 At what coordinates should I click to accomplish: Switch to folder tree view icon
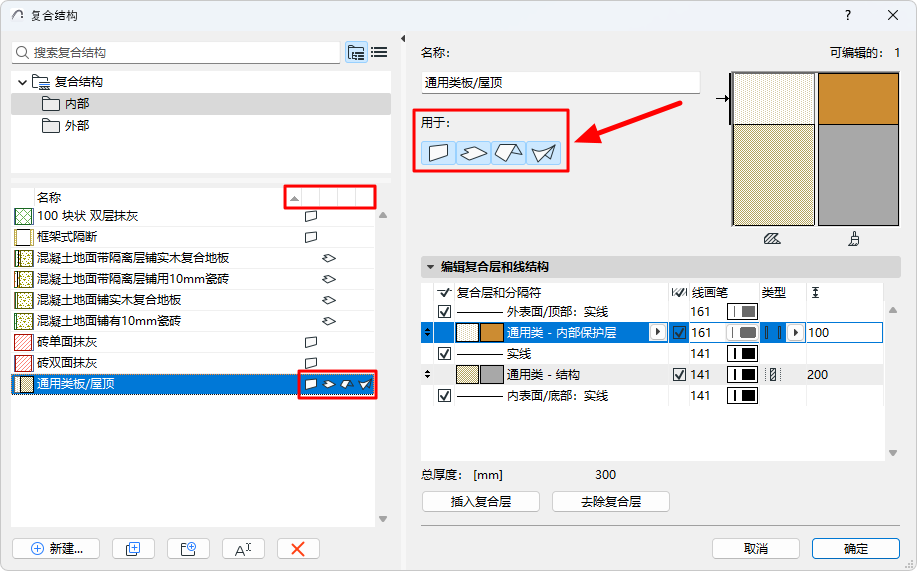(x=356, y=52)
